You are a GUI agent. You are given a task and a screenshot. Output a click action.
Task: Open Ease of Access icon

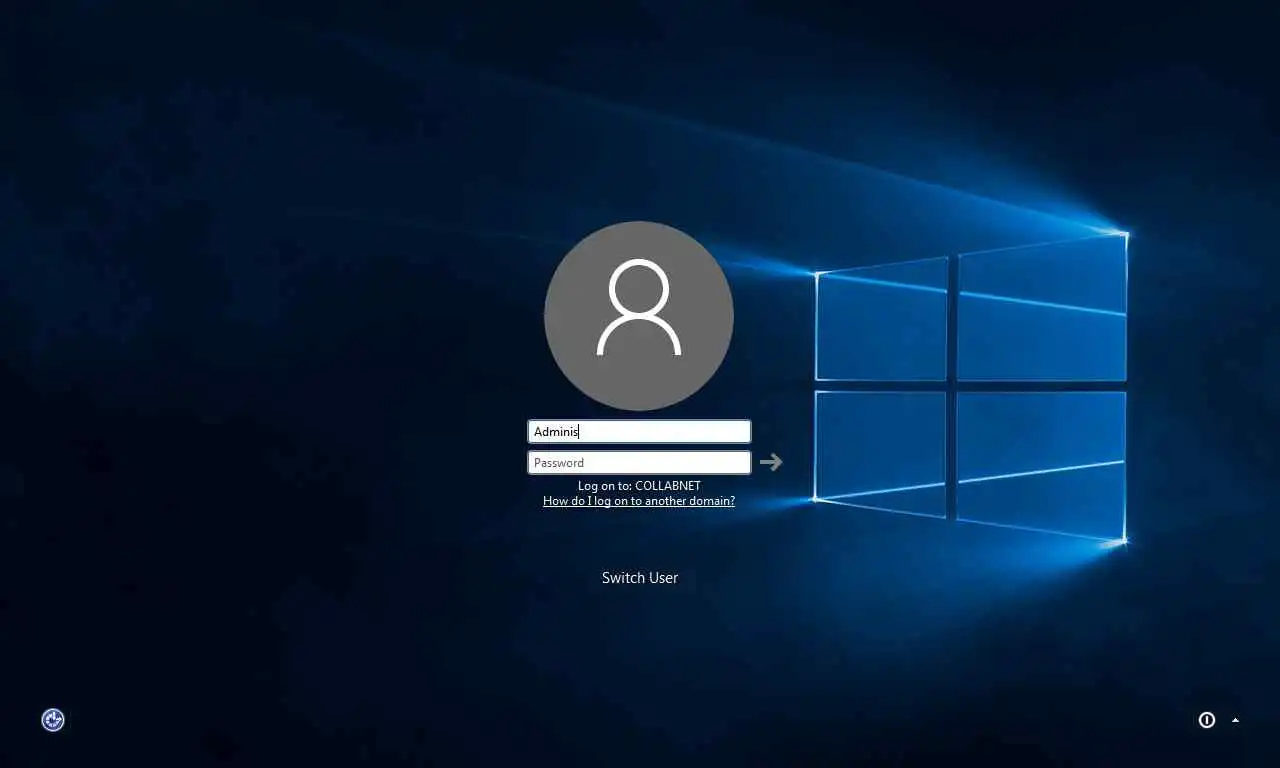(53, 720)
